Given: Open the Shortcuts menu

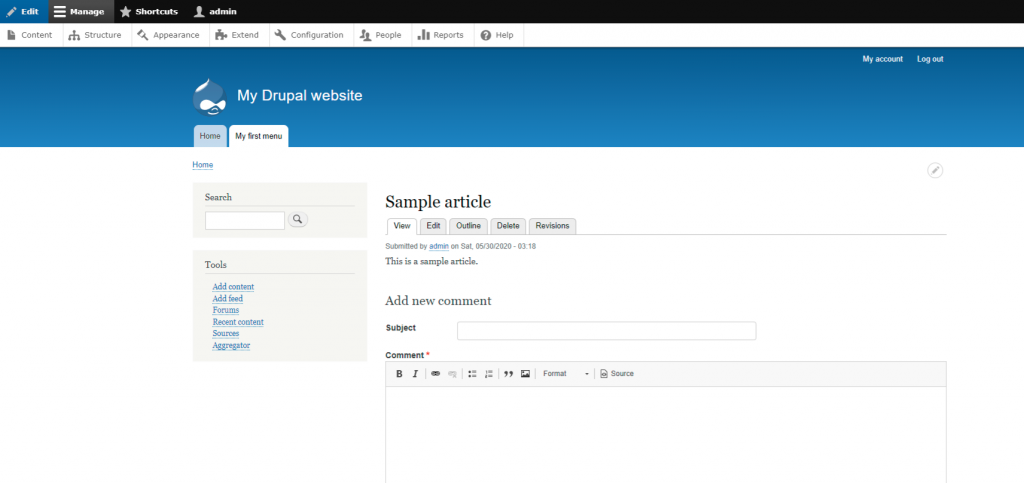Looking at the screenshot, I should pyautogui.click(x=149, y=12).
